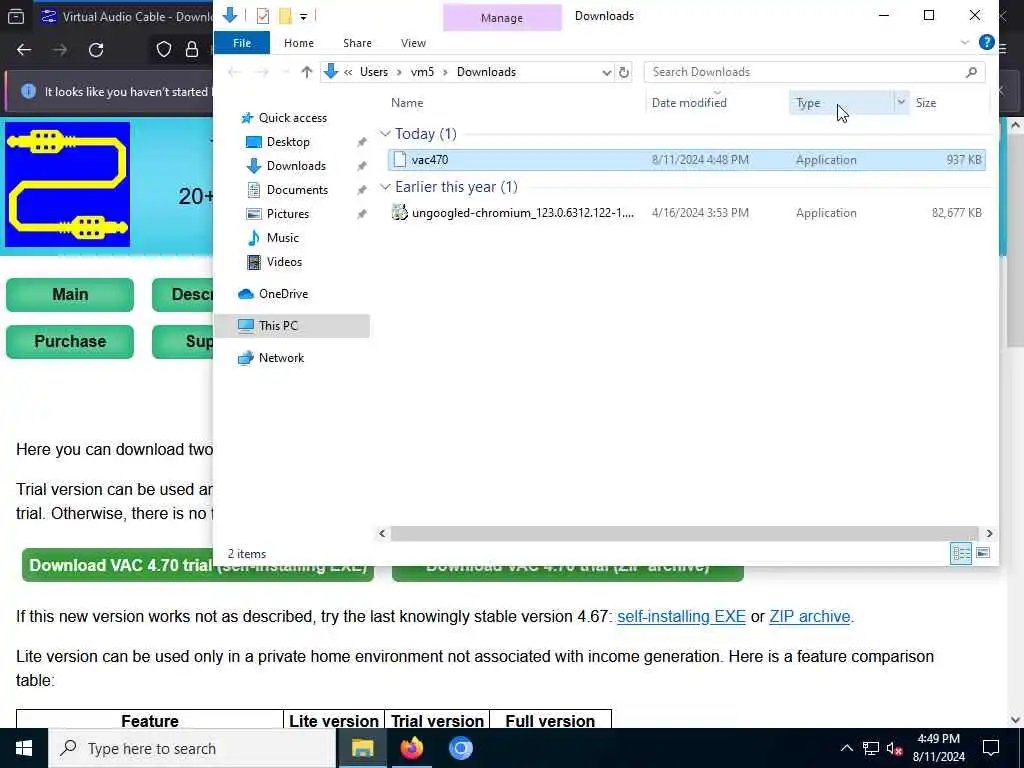Open the self-installing EXE 4.67 link
1024x768 pixels.
pos(681,616)
